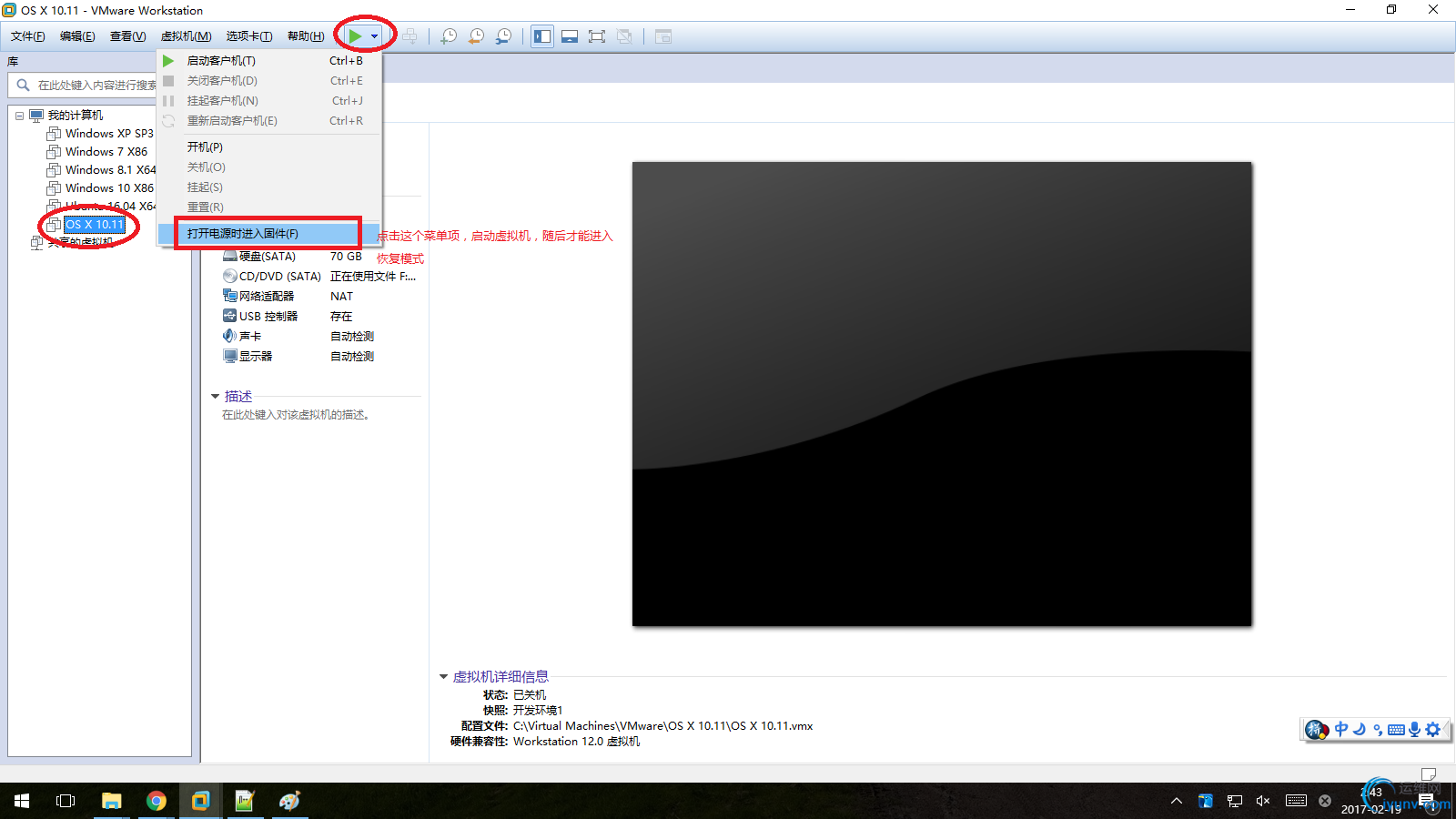Click the library search input field
The width and height of the screenshot is (1456, 819).
point(96,85)
